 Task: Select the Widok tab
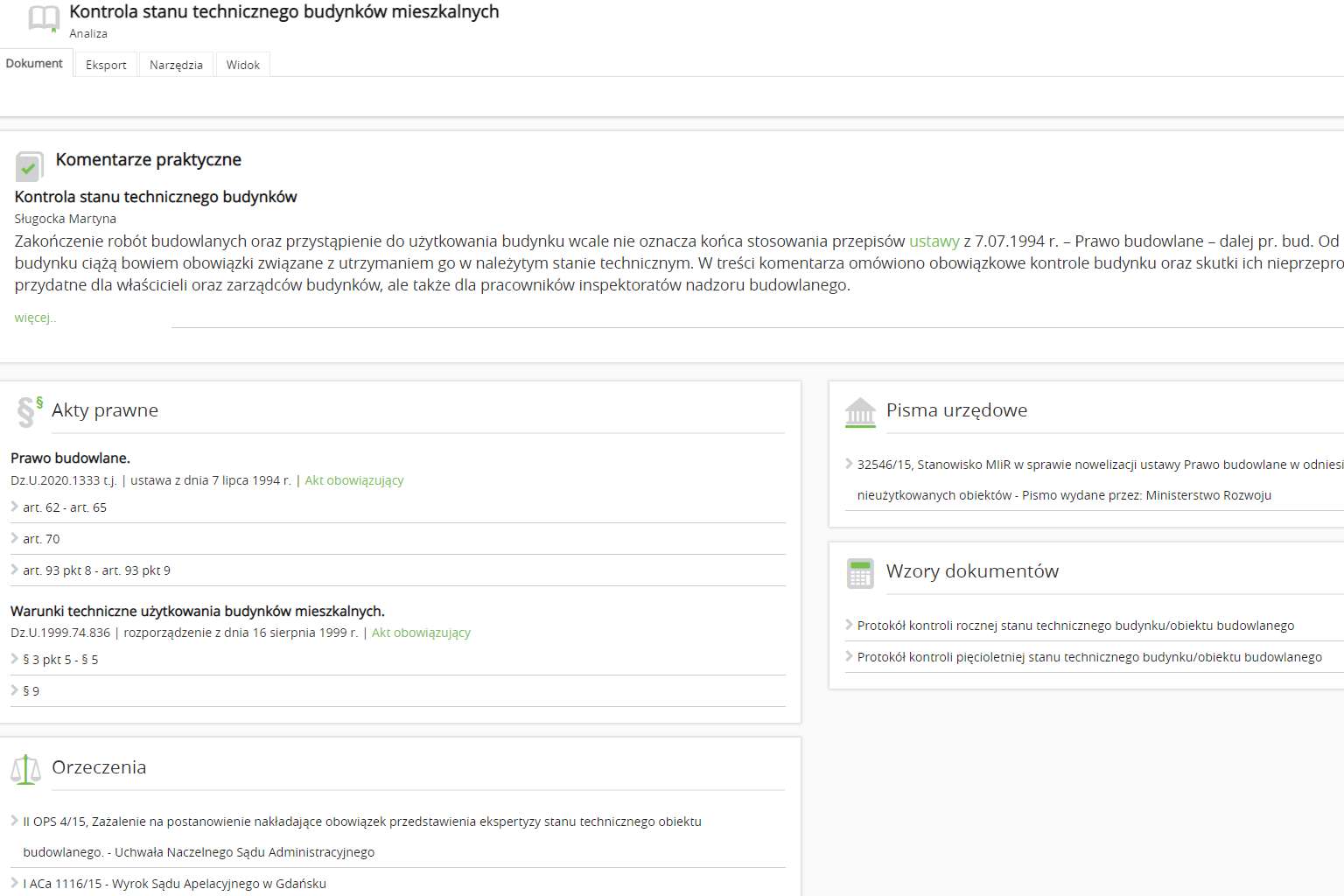(242, 65)
